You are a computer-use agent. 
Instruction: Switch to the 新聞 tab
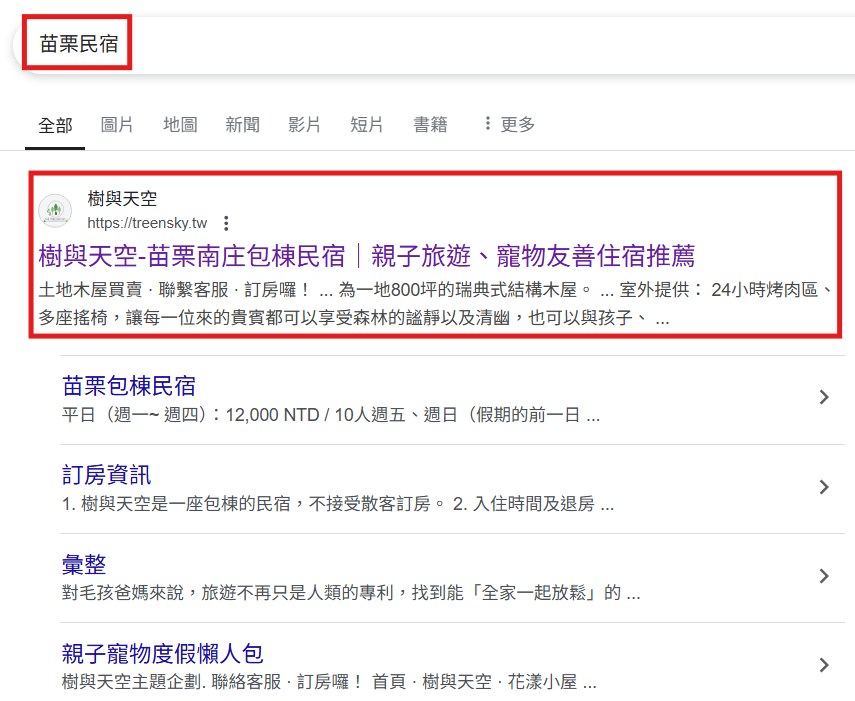tap(242, 124)
